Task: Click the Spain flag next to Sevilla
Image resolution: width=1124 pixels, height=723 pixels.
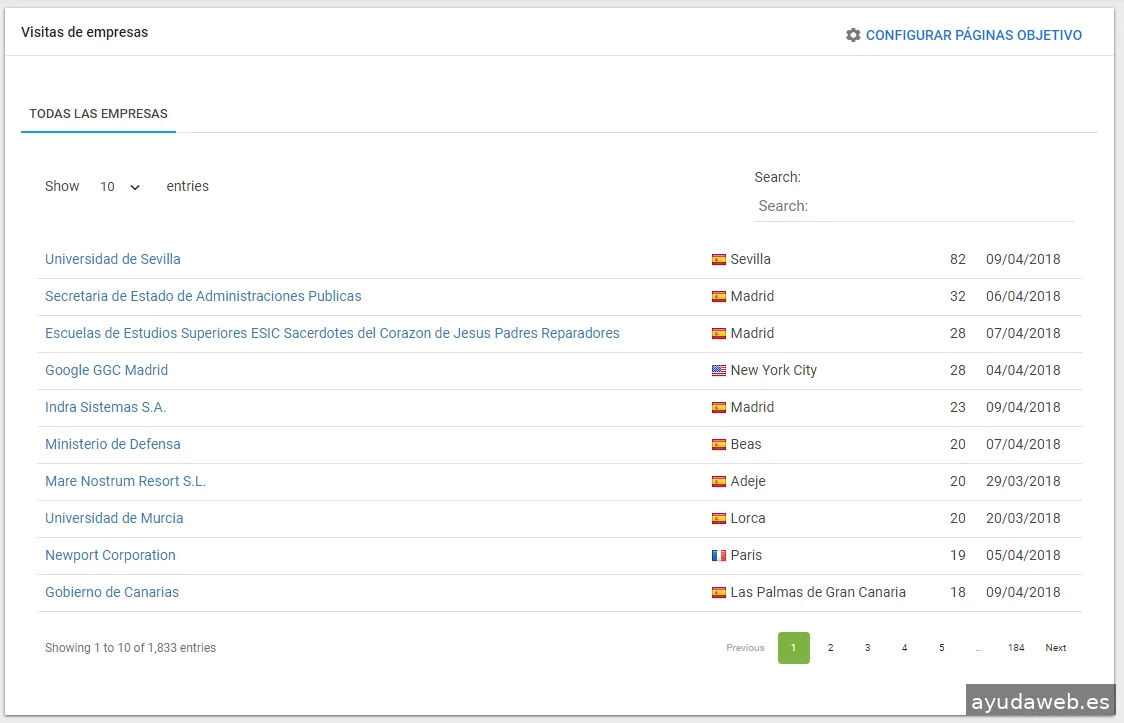Action: click(x=718, y=259)
